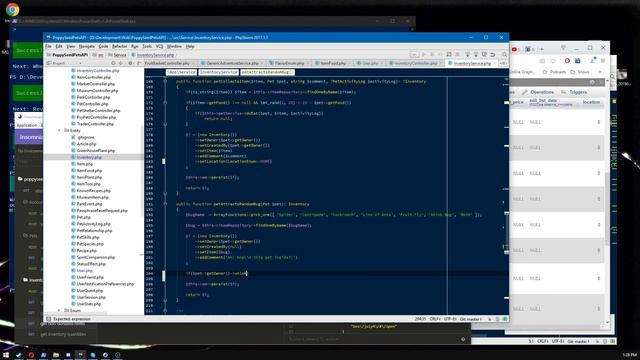Screen dimensions: 640x360
Task: Select MarketController.php in the project tree
Action: click(96, 84)
